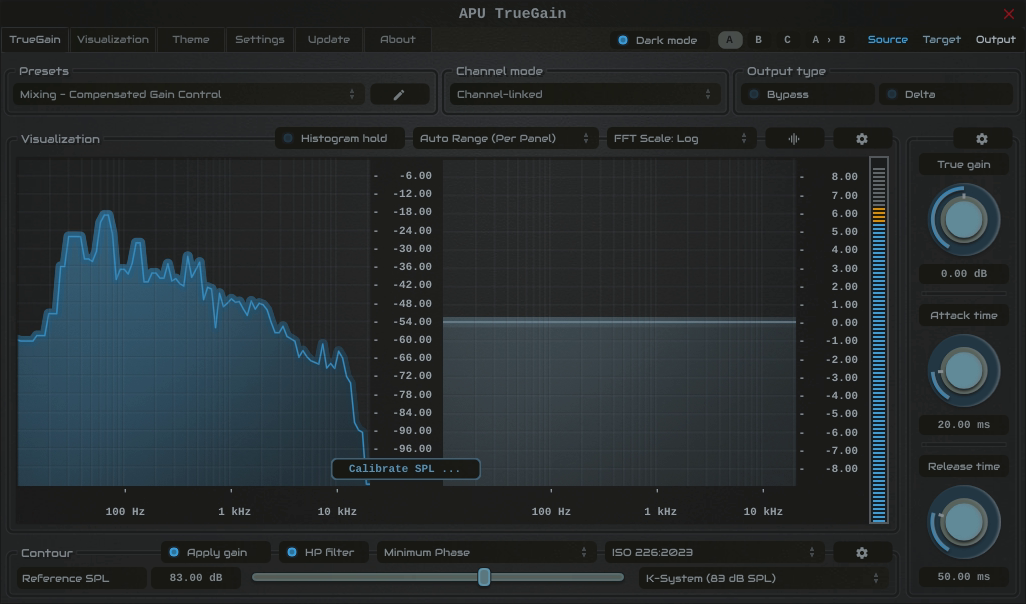
Task: Click the Reference SPL slider handle
Action: click(484, 577)
